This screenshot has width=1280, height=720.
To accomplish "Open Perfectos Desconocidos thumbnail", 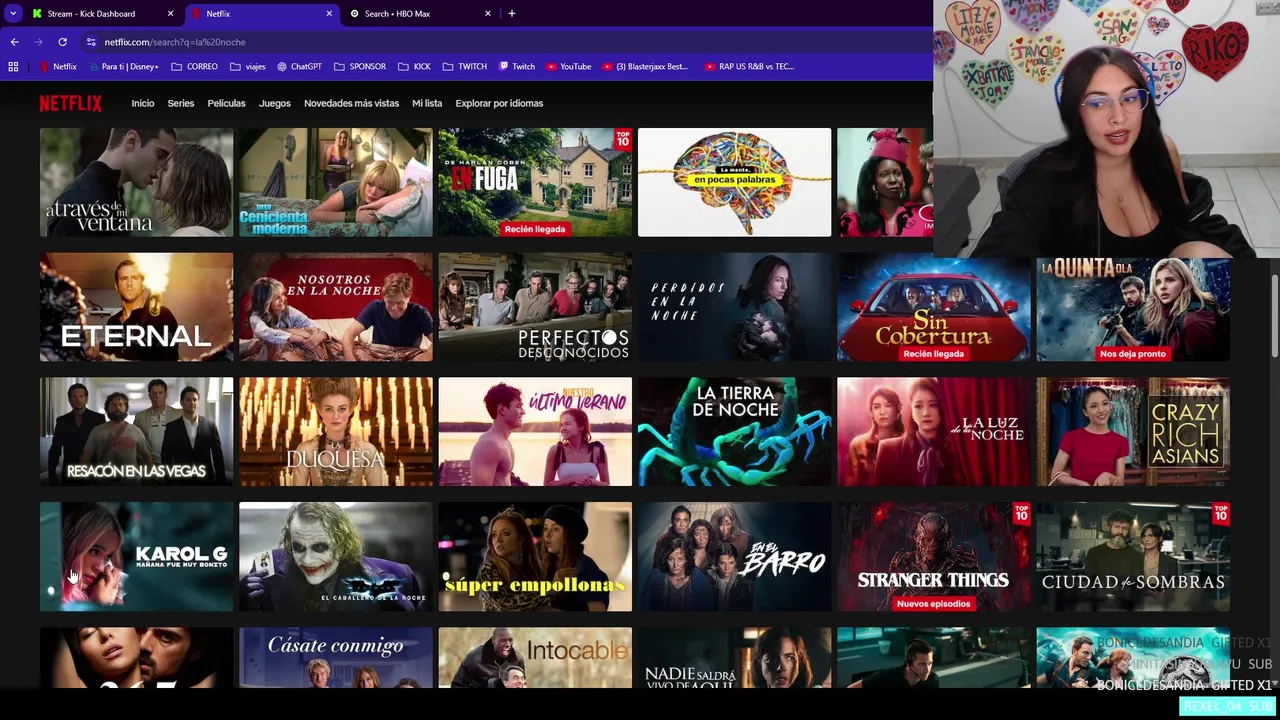I will coord(535,307).
